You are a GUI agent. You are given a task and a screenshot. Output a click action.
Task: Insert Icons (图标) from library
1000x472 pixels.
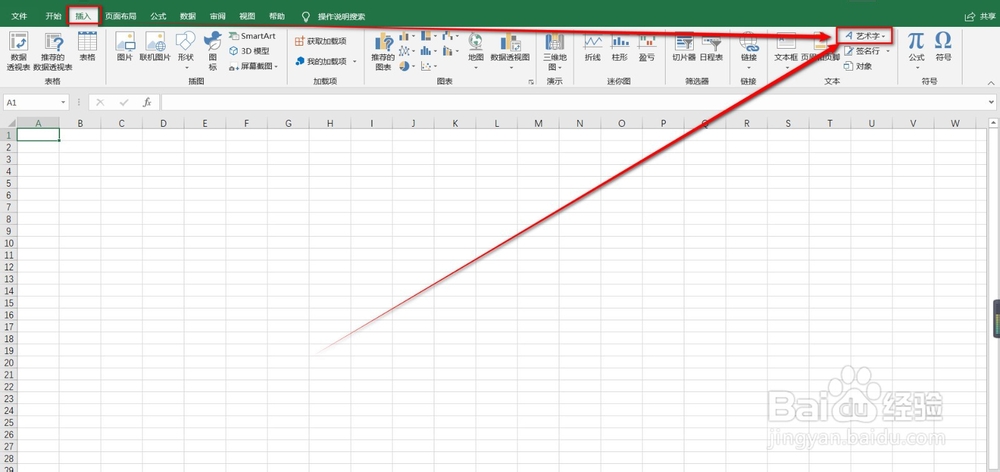212,51
